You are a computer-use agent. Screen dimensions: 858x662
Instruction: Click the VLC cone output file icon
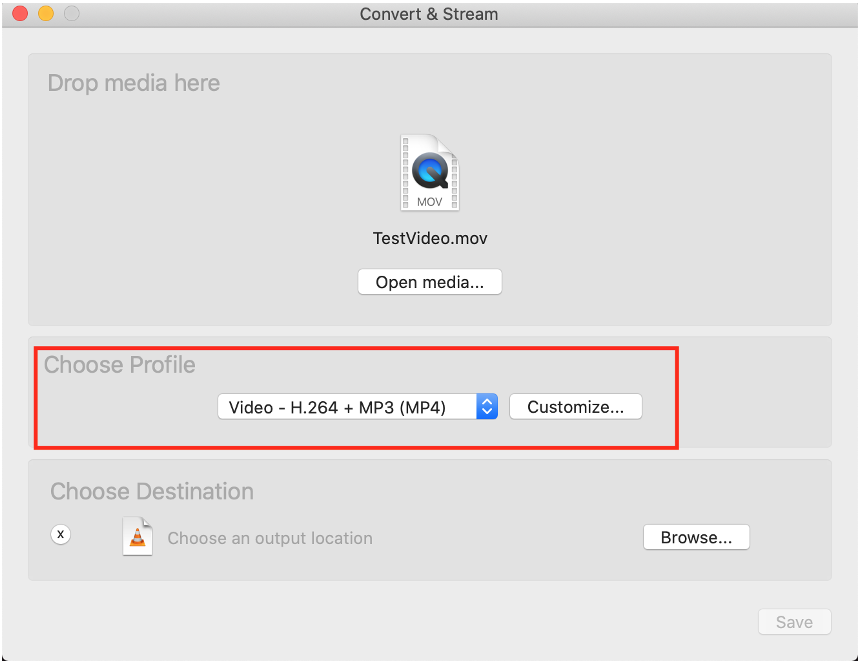pos(137,537)
